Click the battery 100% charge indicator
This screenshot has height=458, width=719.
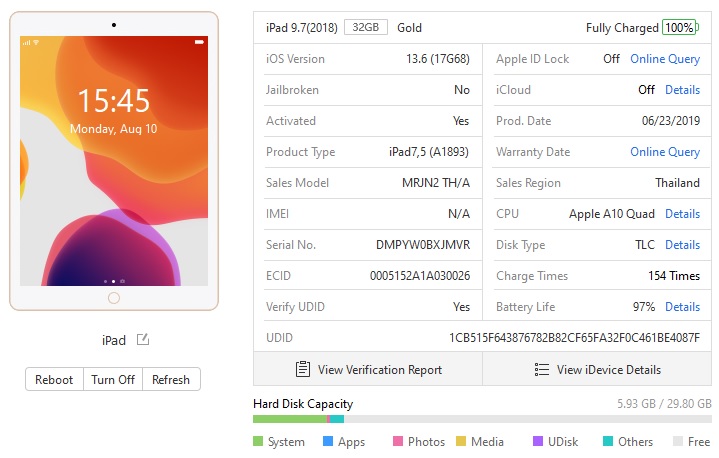(680, 28)
